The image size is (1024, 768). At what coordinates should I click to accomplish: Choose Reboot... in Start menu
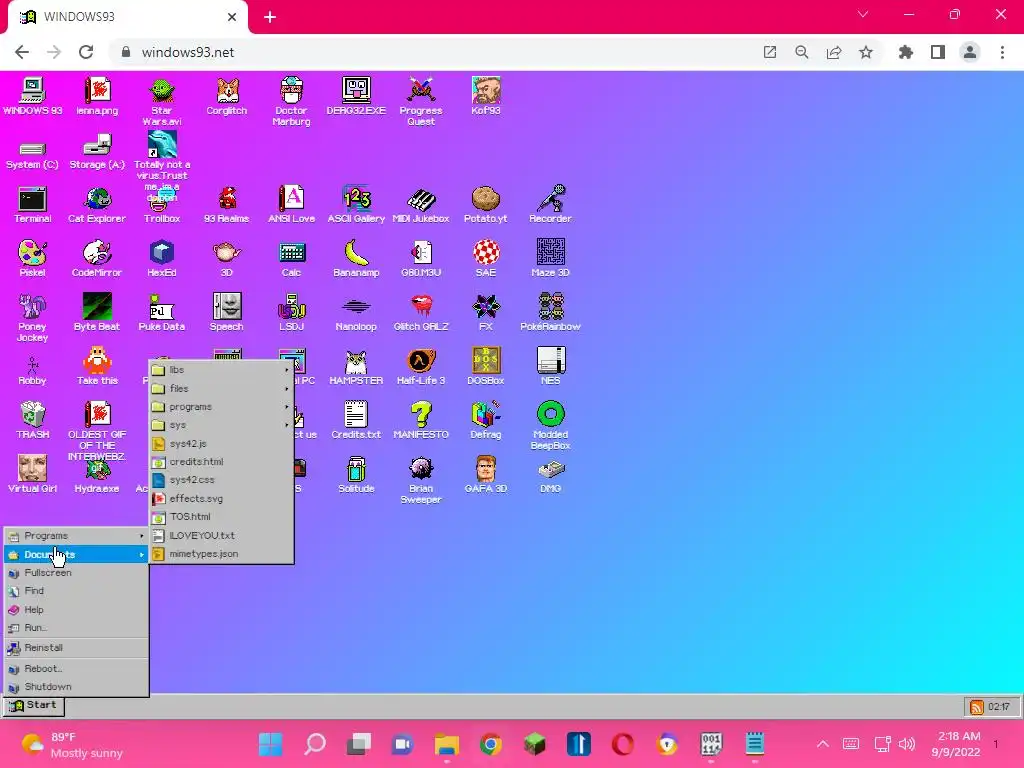[76, 669]
